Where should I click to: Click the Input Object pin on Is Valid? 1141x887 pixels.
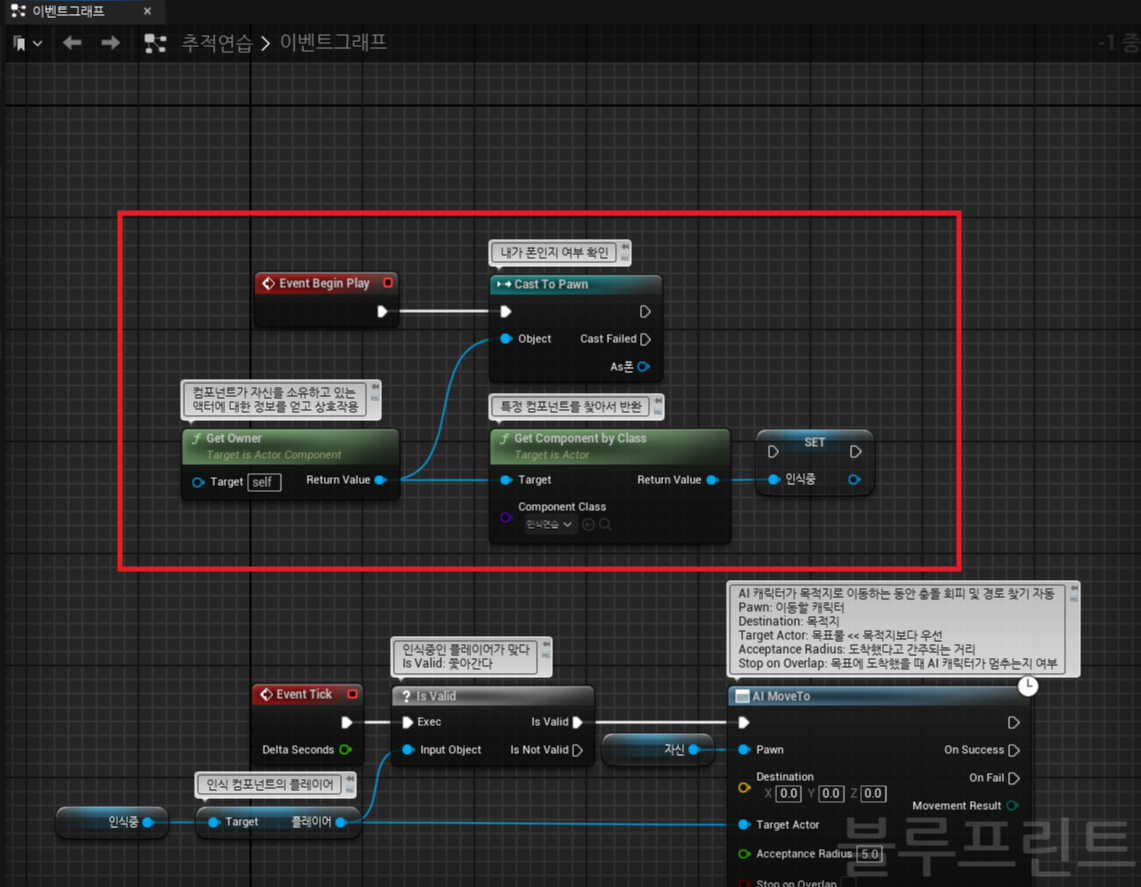(408, 749)
